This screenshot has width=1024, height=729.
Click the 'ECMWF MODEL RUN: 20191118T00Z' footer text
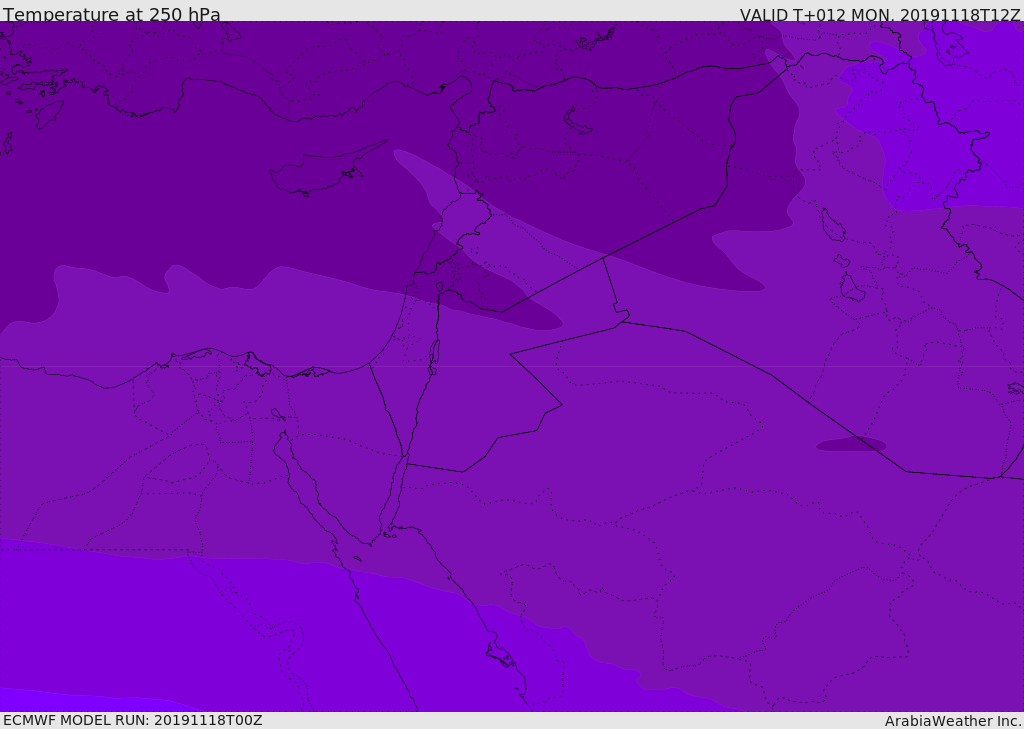coord(133,720)
